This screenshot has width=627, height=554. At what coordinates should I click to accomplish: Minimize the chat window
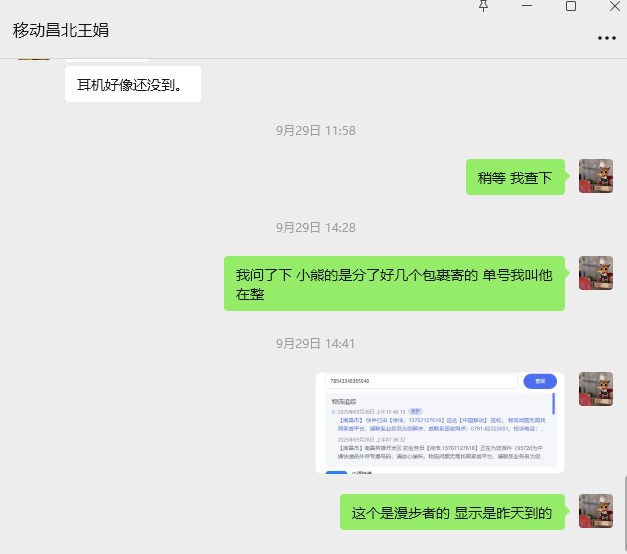point(527,6)
